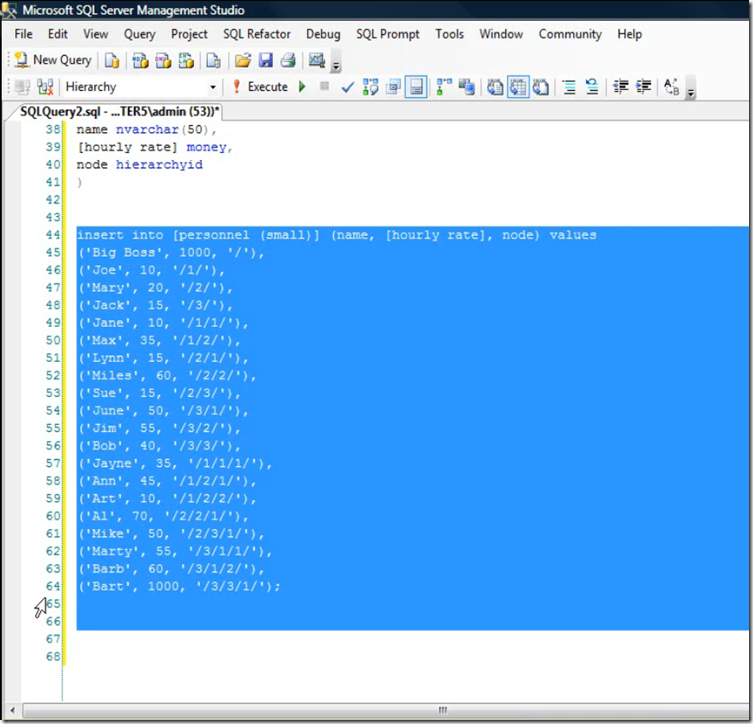Open the Community menu
Image resolution: width=753 pixels, height=724 pixels.
tap(570, 34)
